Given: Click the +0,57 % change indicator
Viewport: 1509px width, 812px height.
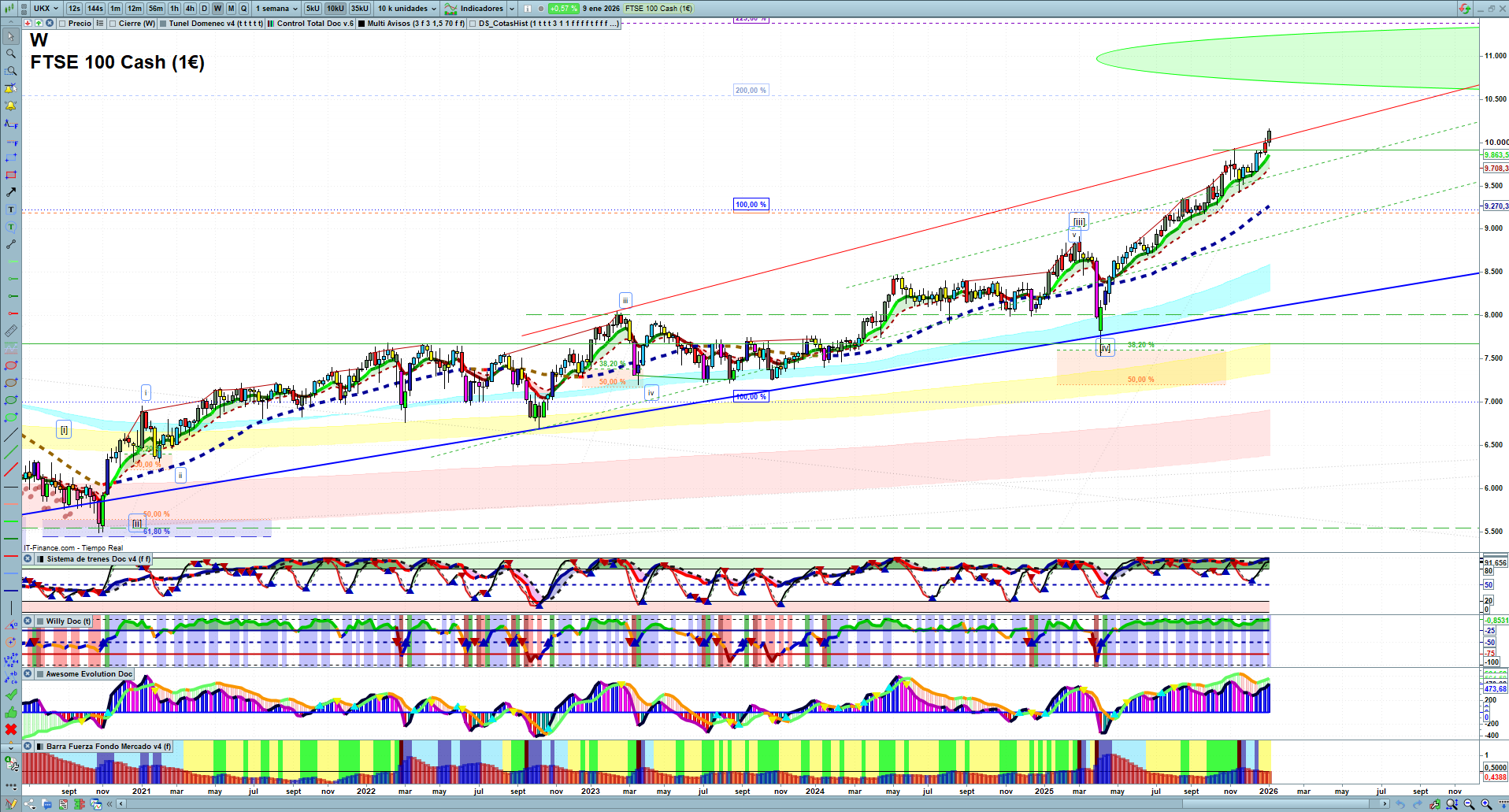Looking at the screenshot, I should 564,9.
